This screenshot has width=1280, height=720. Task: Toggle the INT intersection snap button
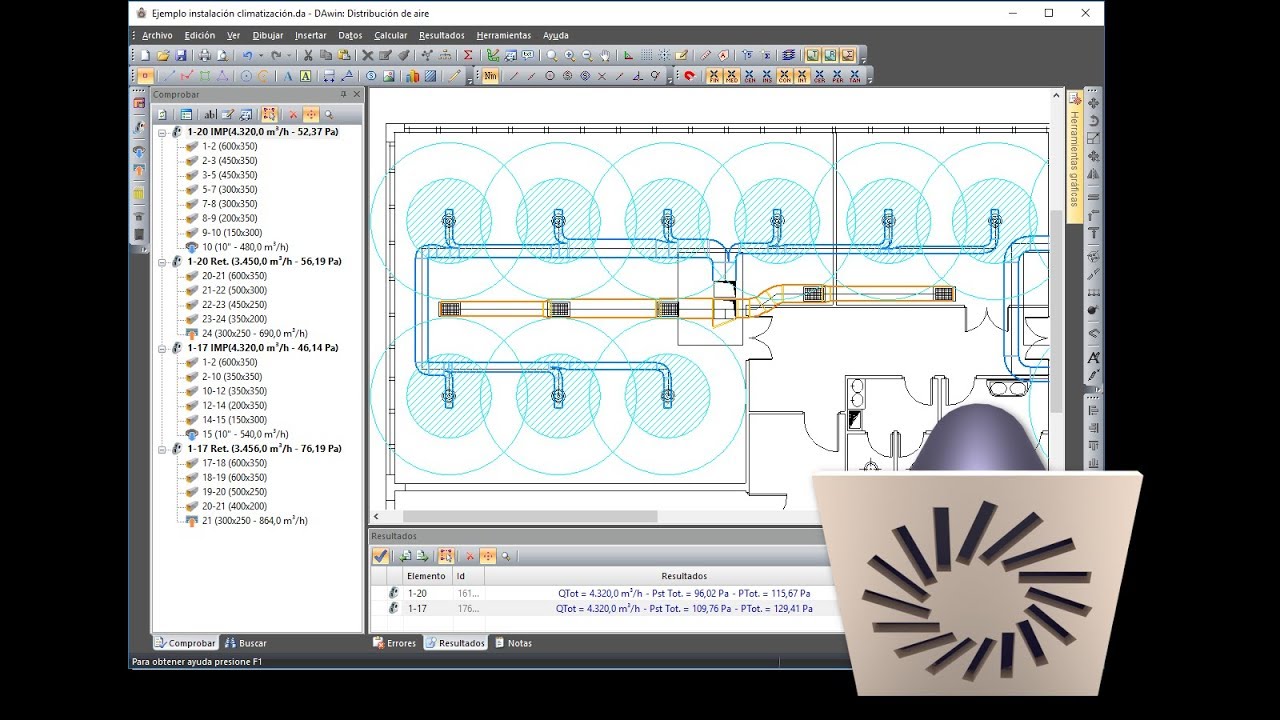(x=802, y=75)
